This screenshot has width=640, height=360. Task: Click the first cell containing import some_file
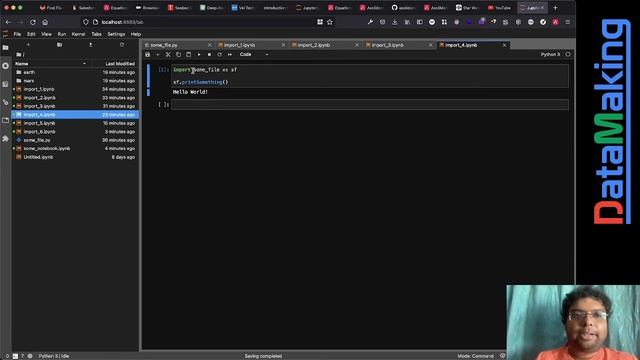tap(370, 76)
